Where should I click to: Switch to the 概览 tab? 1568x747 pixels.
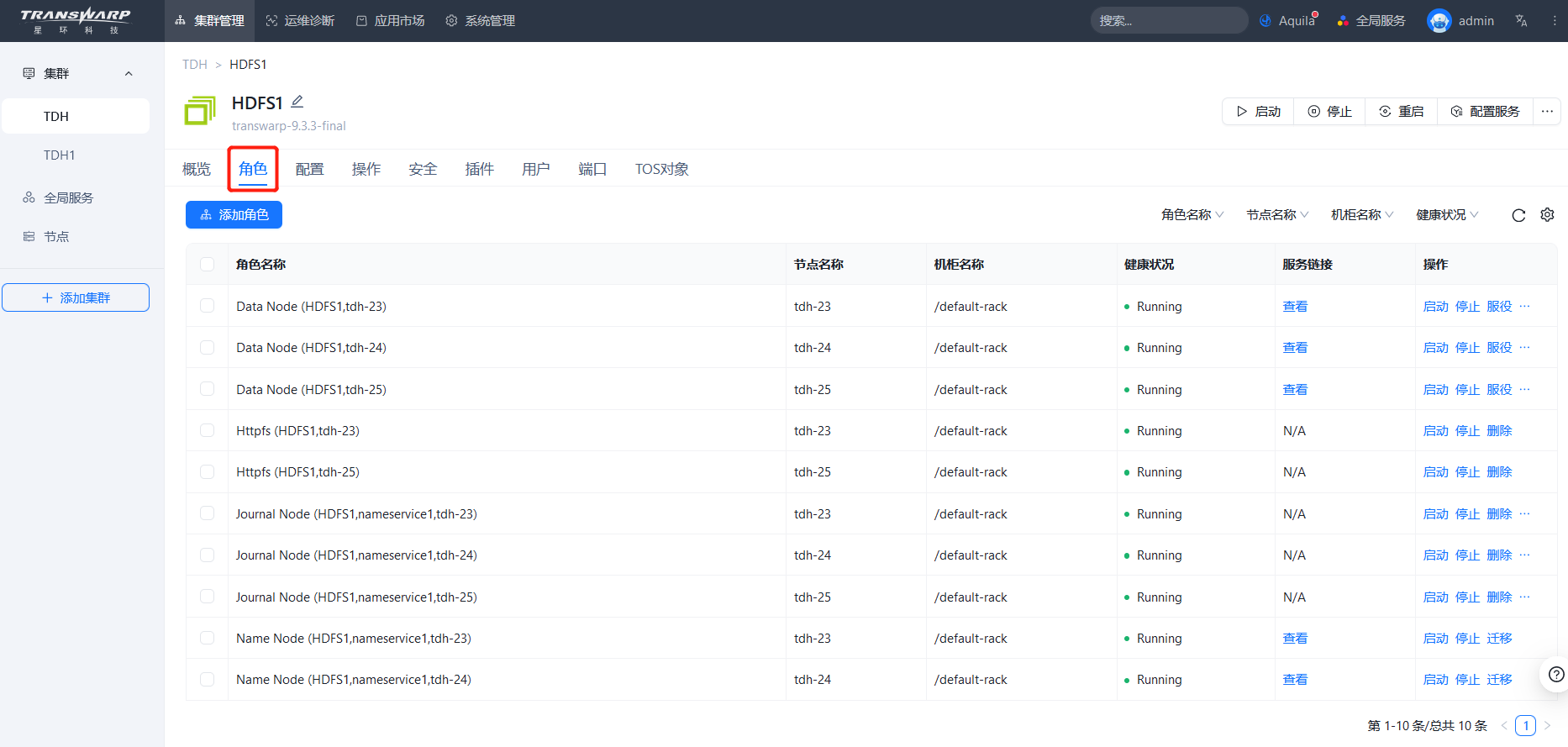[197, 169]
